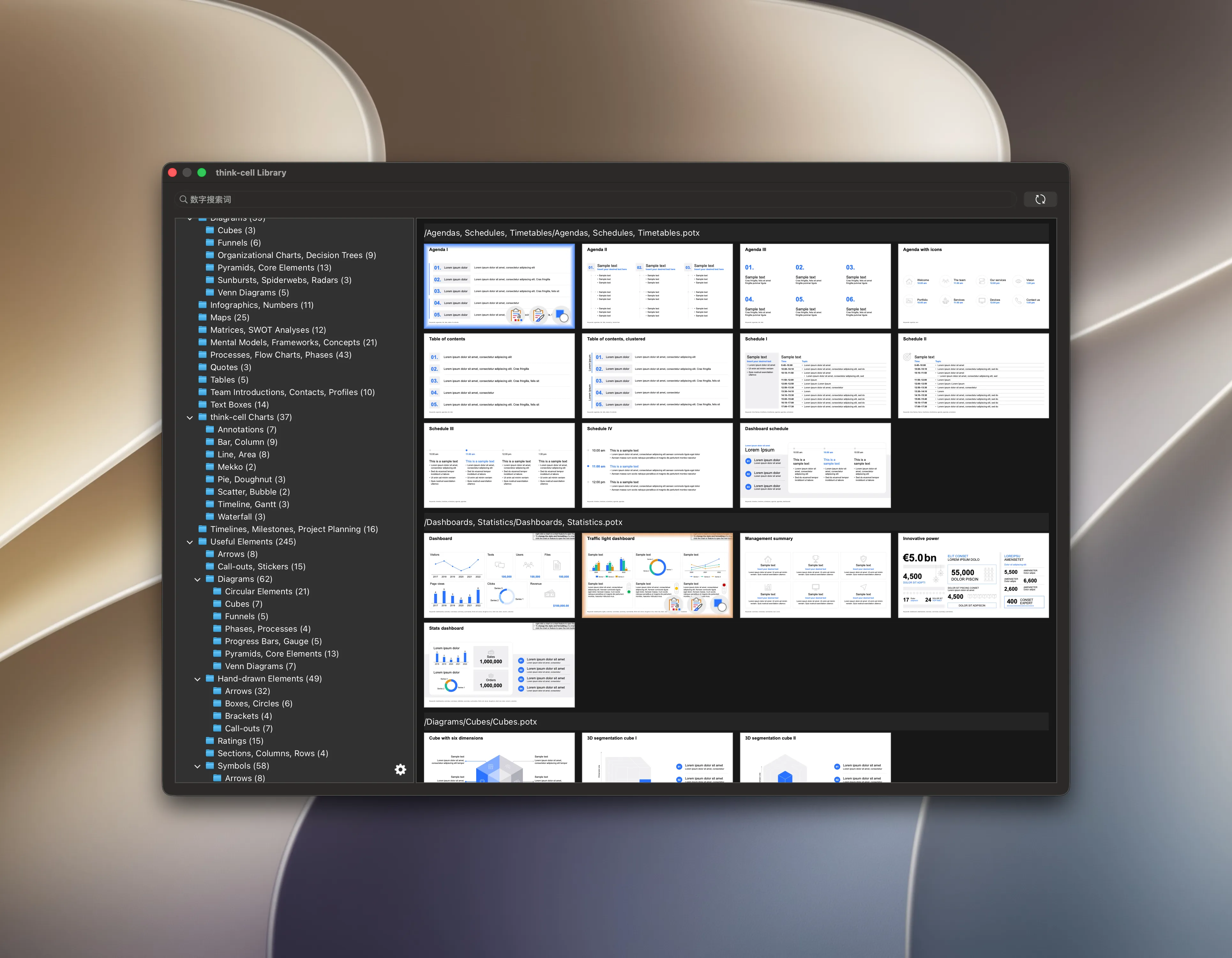This screenshot has width=1232, height=958.
Task: Click paintbrush clipboard icon on Traffic light dashboard
Action: [x=697, y=604]
